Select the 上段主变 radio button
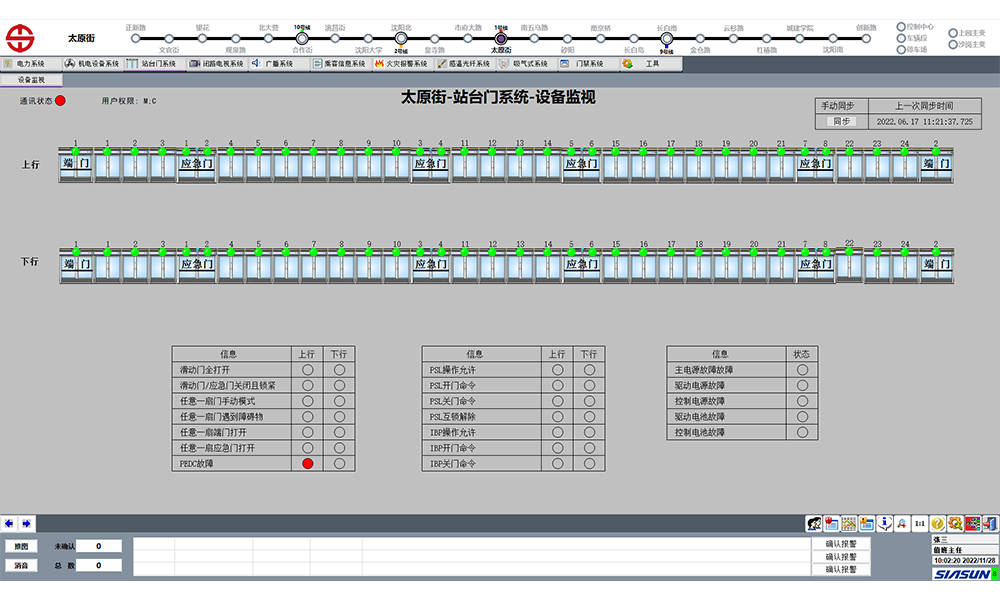1000x600 pixels. pos(952,33)
